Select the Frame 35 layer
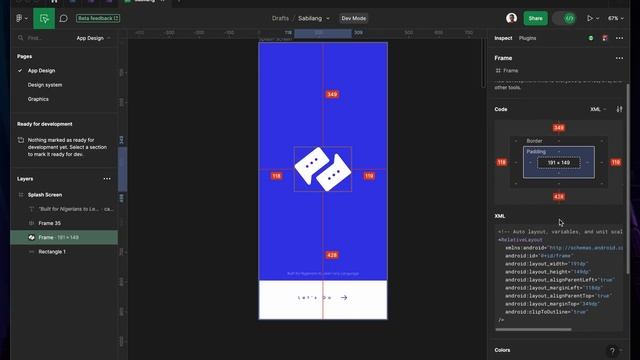 (x=64, y=223)
